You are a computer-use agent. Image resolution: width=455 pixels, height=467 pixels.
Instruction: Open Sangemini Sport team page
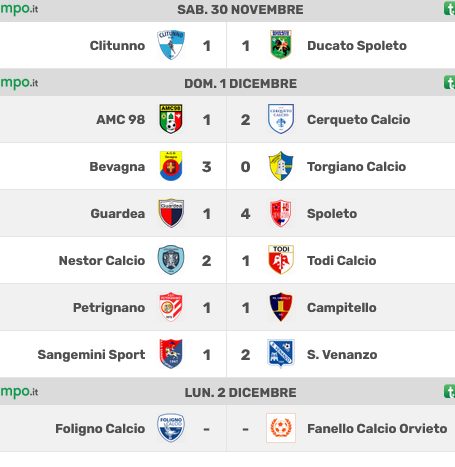[x=91, y=355]
